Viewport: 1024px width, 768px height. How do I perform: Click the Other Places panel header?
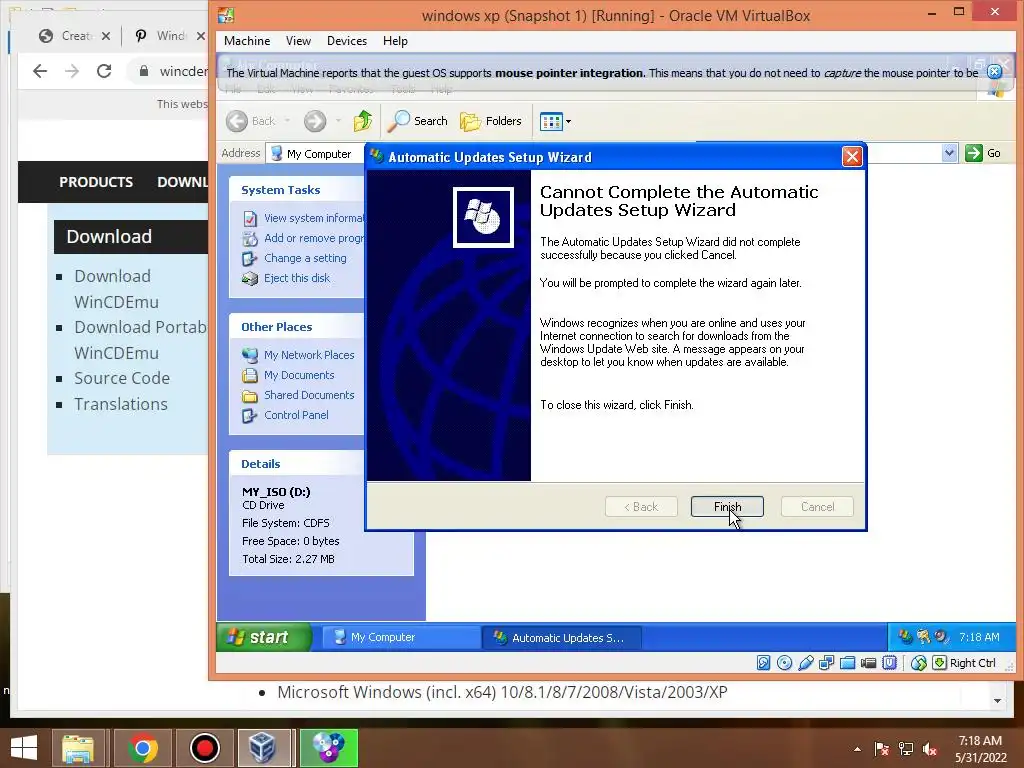pos(297,327)
